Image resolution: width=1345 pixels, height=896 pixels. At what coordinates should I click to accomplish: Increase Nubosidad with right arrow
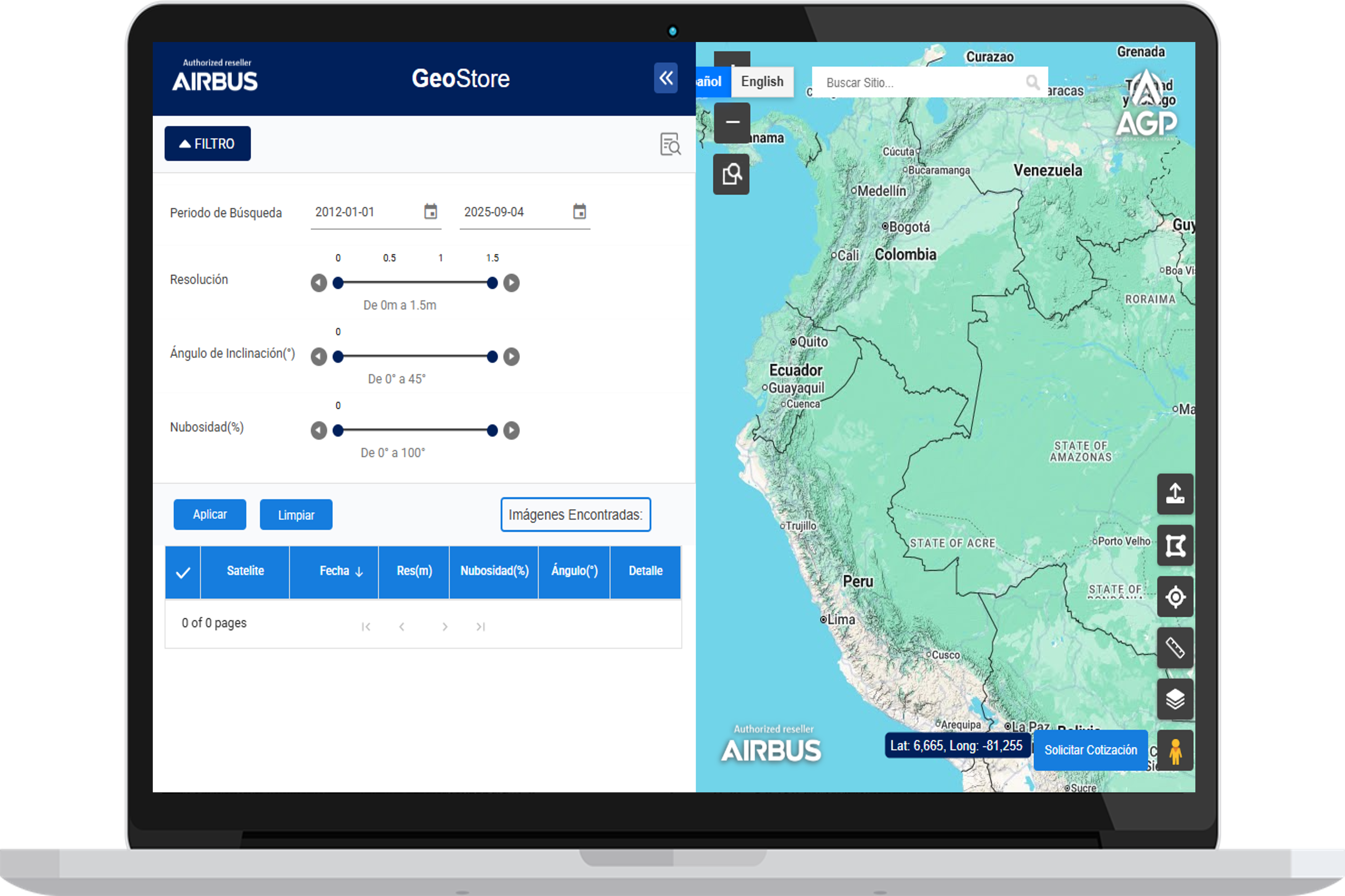tap(512, 430)
